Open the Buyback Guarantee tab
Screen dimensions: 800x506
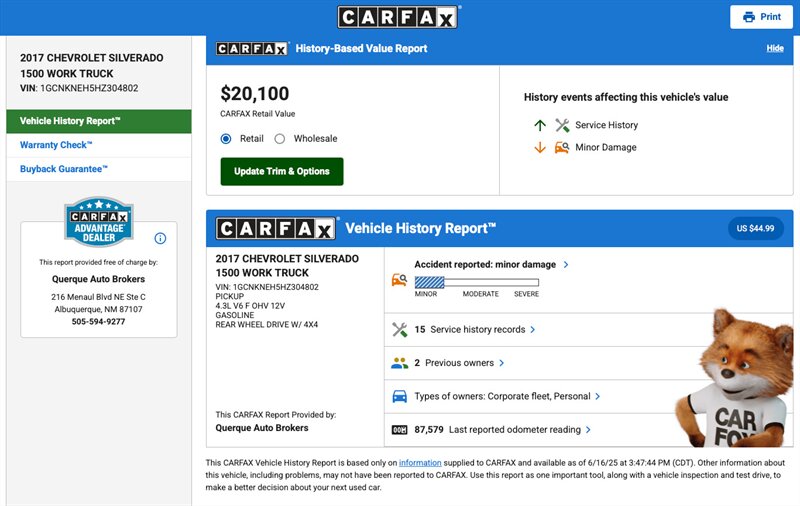pyautogui.click(x=64, y=169)
